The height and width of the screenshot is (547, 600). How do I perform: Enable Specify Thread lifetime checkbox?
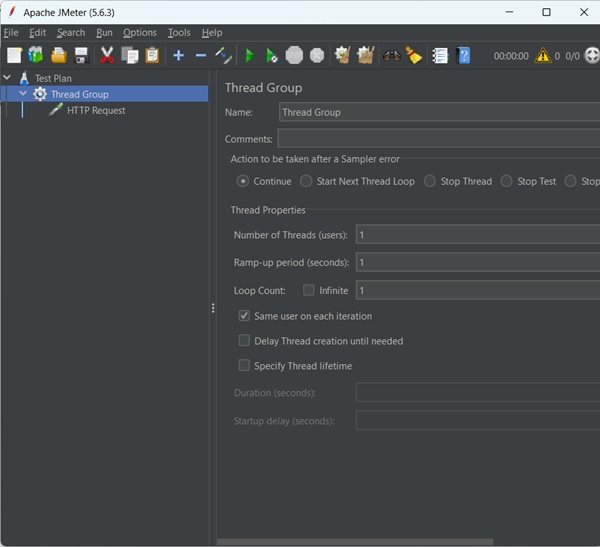point(245,366)
